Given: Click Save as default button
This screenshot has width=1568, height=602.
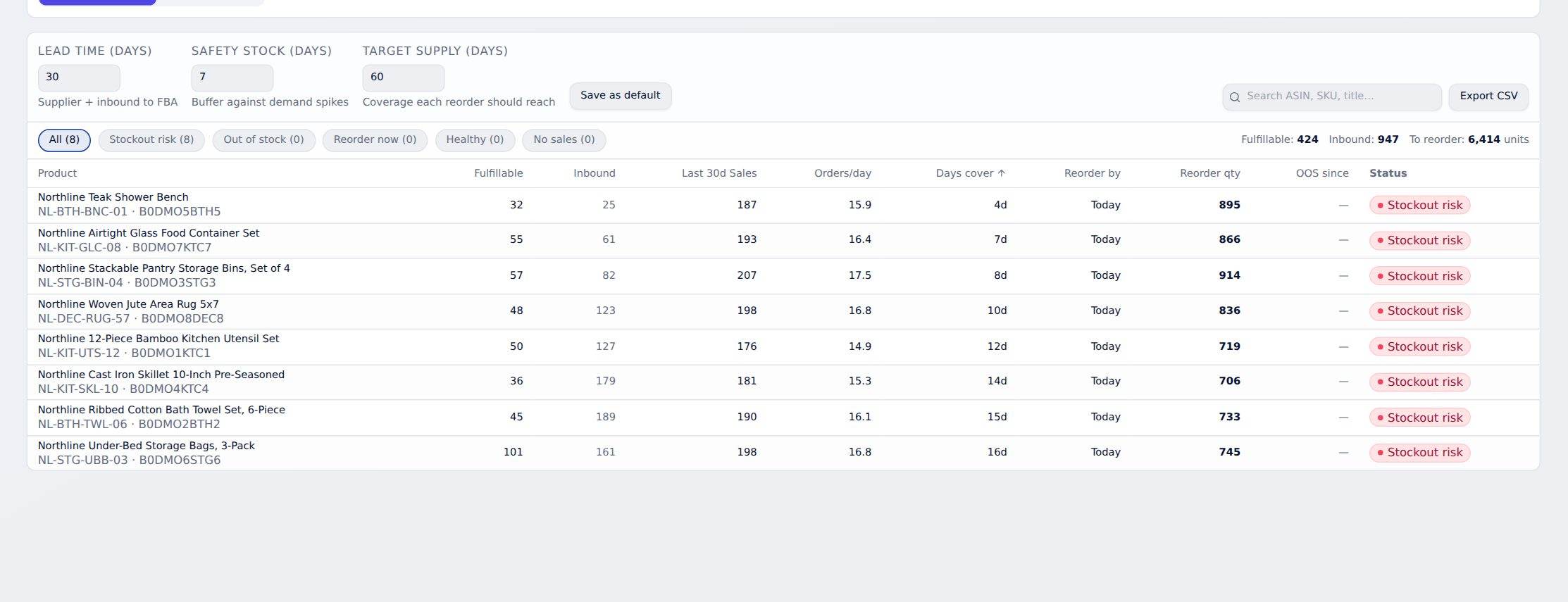Looking at the screenshot, I should tap(621, 96).
